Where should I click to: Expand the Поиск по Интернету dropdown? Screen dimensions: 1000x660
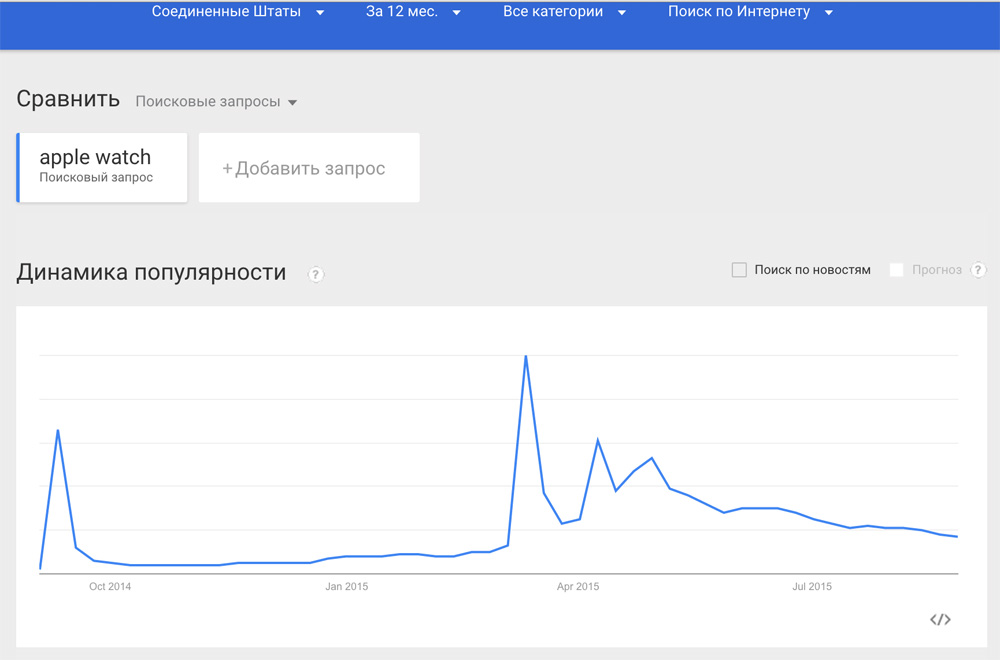[x=751, y=11]
